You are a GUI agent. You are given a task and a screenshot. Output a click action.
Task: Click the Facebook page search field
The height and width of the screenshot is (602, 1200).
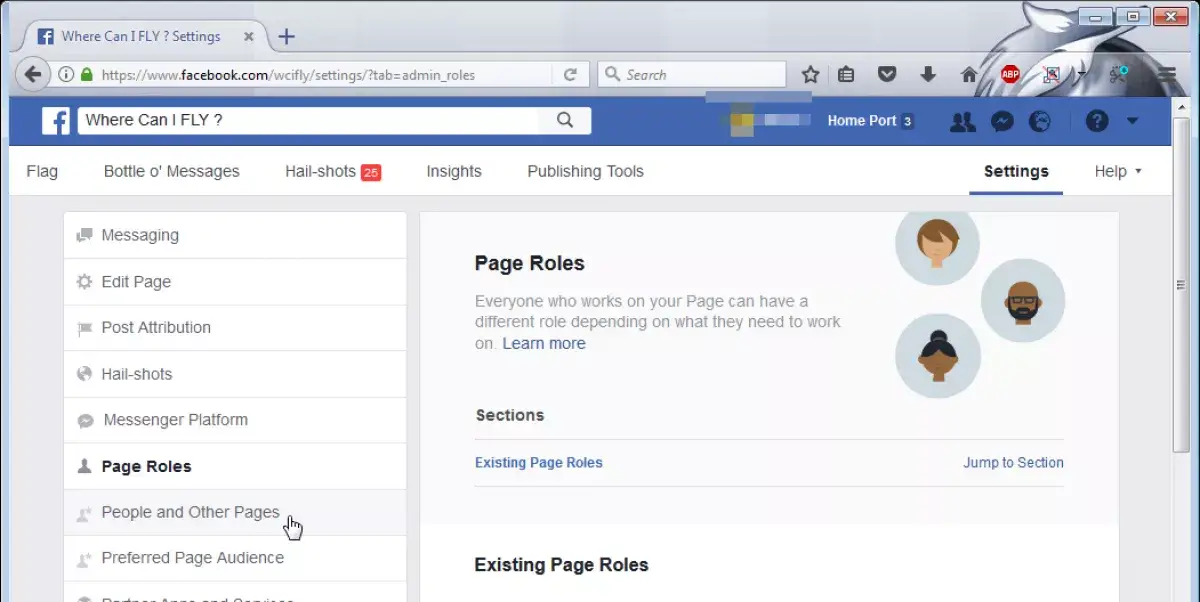[309, 121]
